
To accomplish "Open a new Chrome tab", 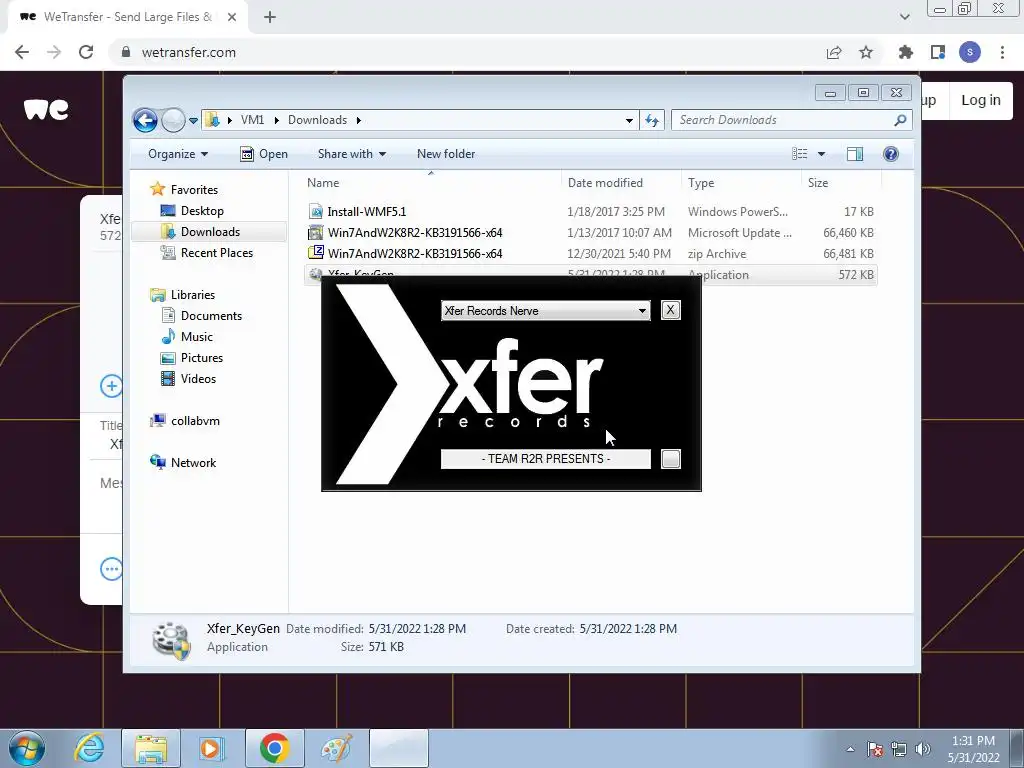I will coord(270,17).
